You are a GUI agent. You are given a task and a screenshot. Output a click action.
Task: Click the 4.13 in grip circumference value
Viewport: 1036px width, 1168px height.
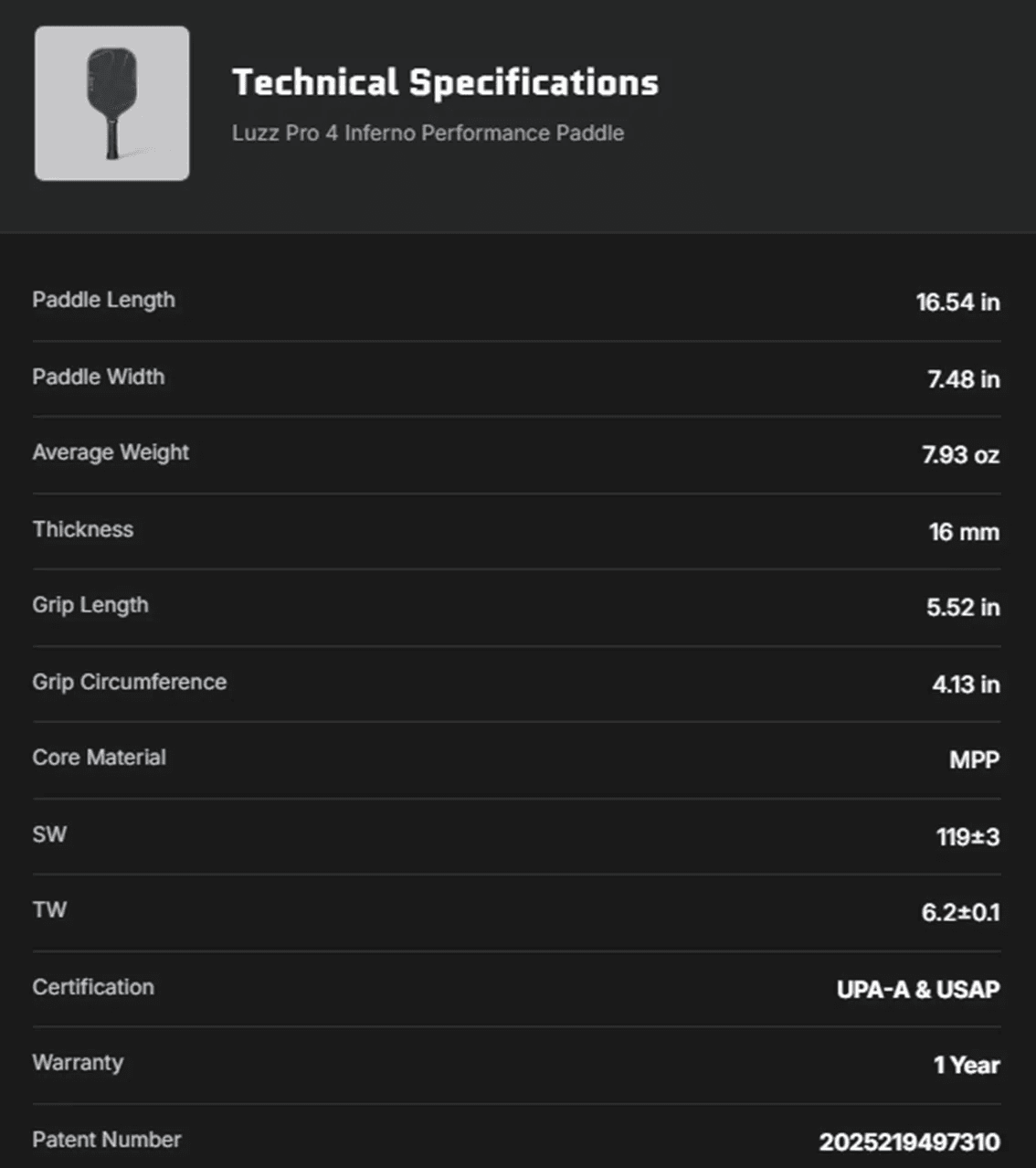[966, 685]
